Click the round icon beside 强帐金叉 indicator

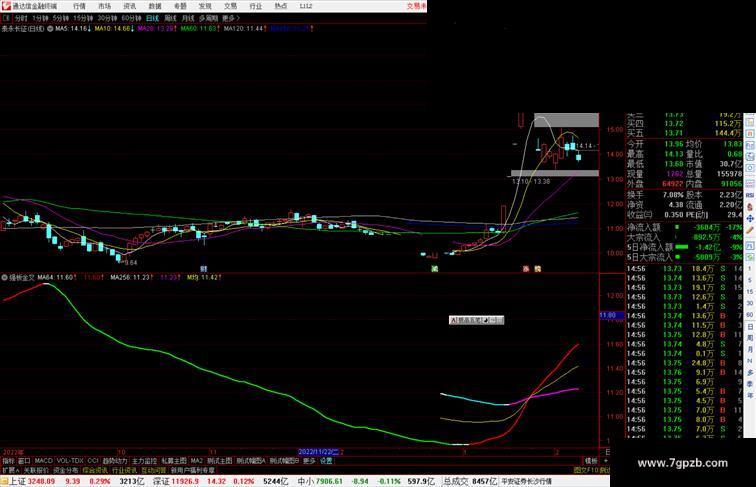5,278
